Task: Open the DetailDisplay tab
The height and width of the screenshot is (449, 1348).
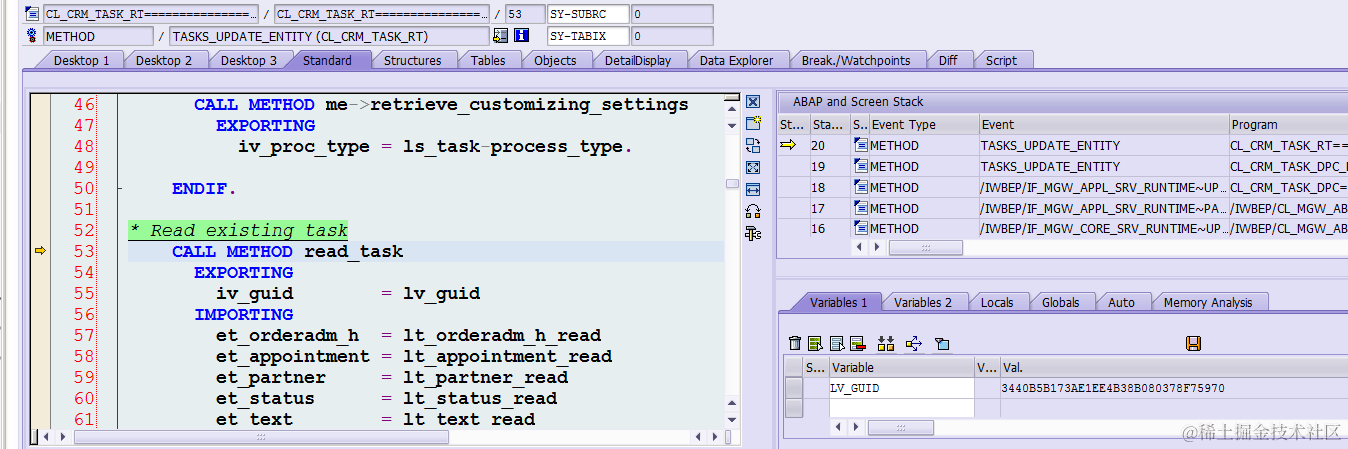Action: [x=638, y=60]
